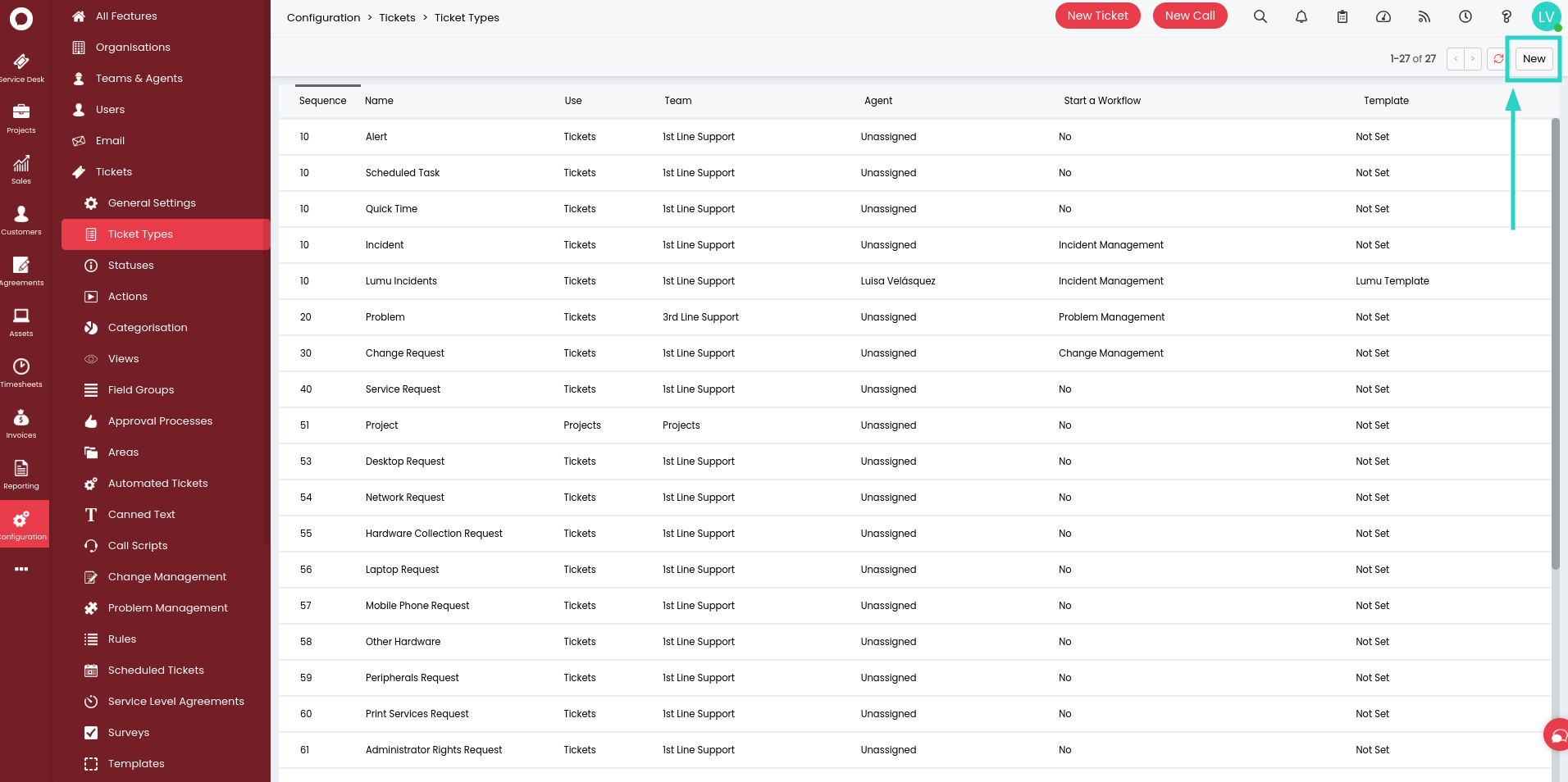Collapse the Tickets menu section
The height and width of the screenshot is (782, 1568).
point(114,172)
